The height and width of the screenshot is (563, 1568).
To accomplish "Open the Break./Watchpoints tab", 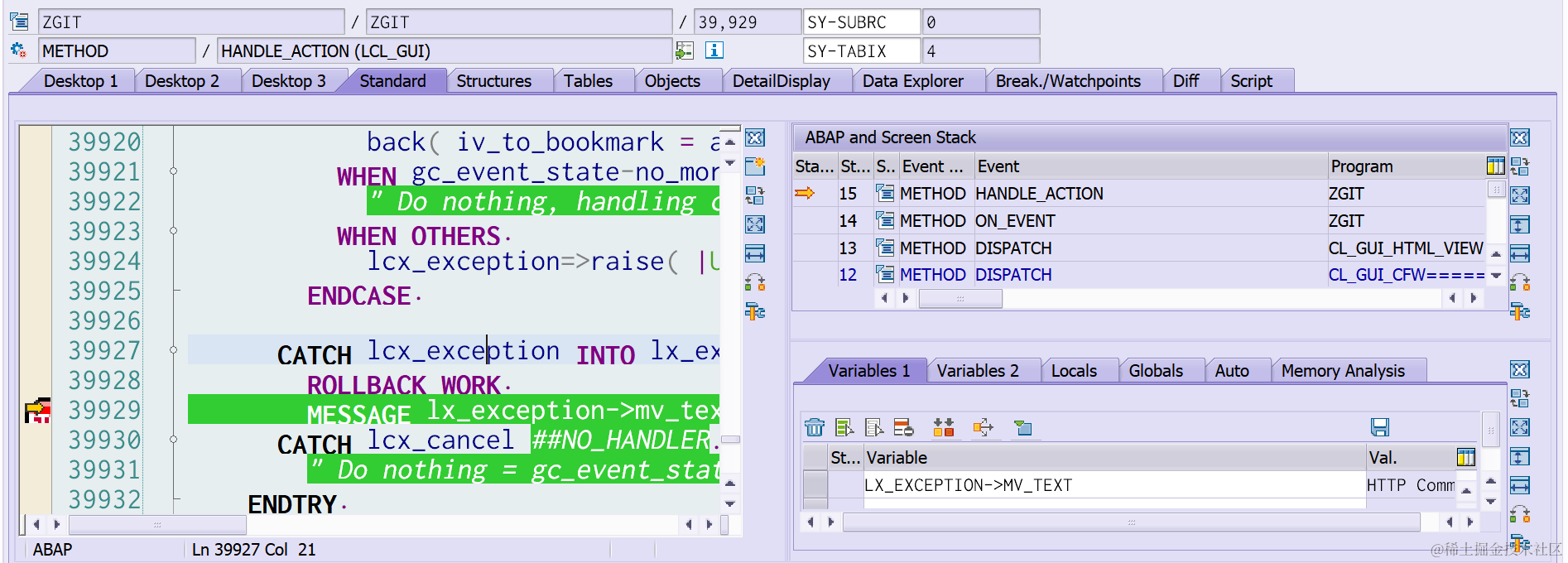I will tap(1068, 81).
